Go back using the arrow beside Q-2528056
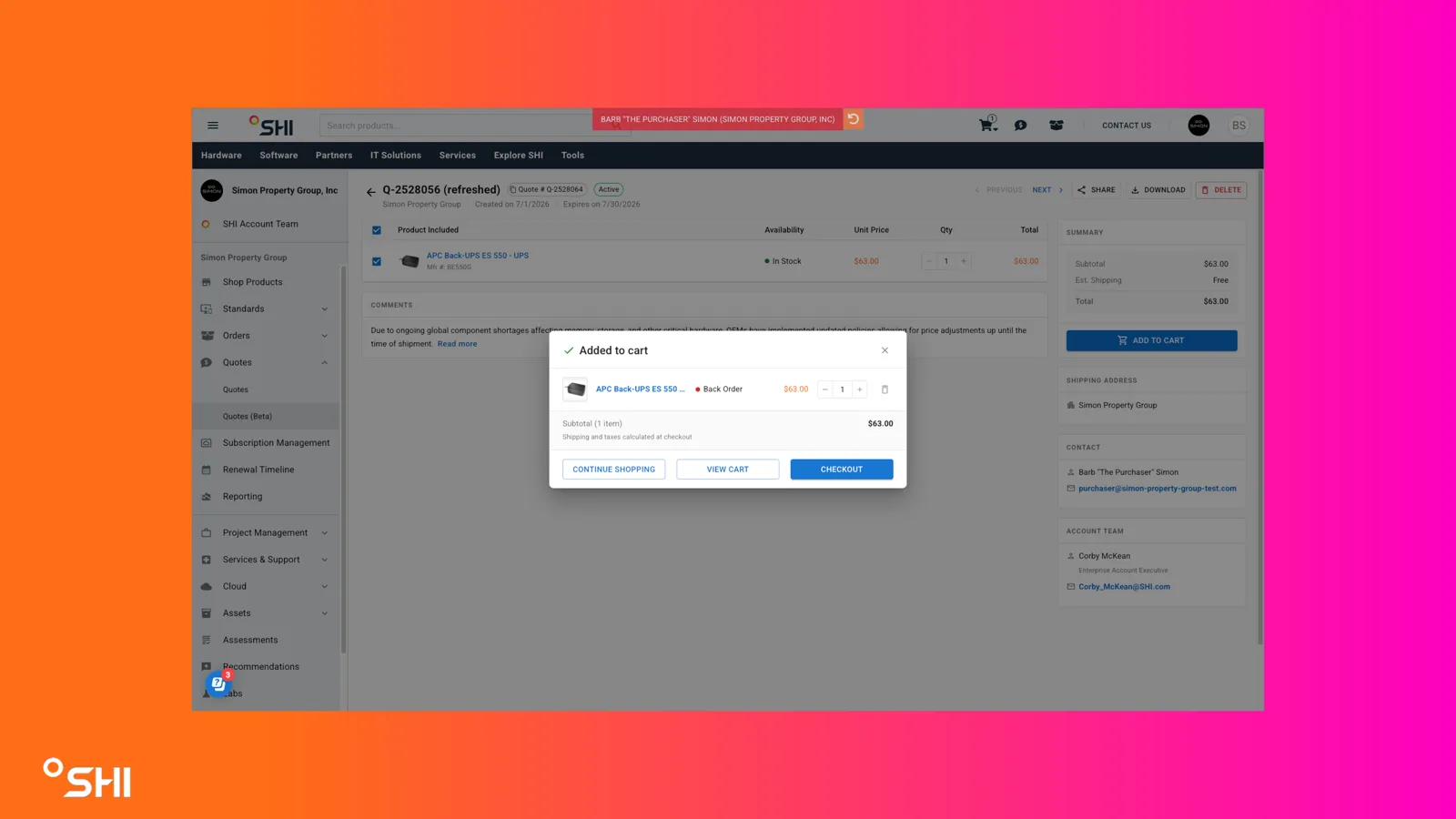The height and width of the screenshot is (819, 1456). [x=370, y=192]
